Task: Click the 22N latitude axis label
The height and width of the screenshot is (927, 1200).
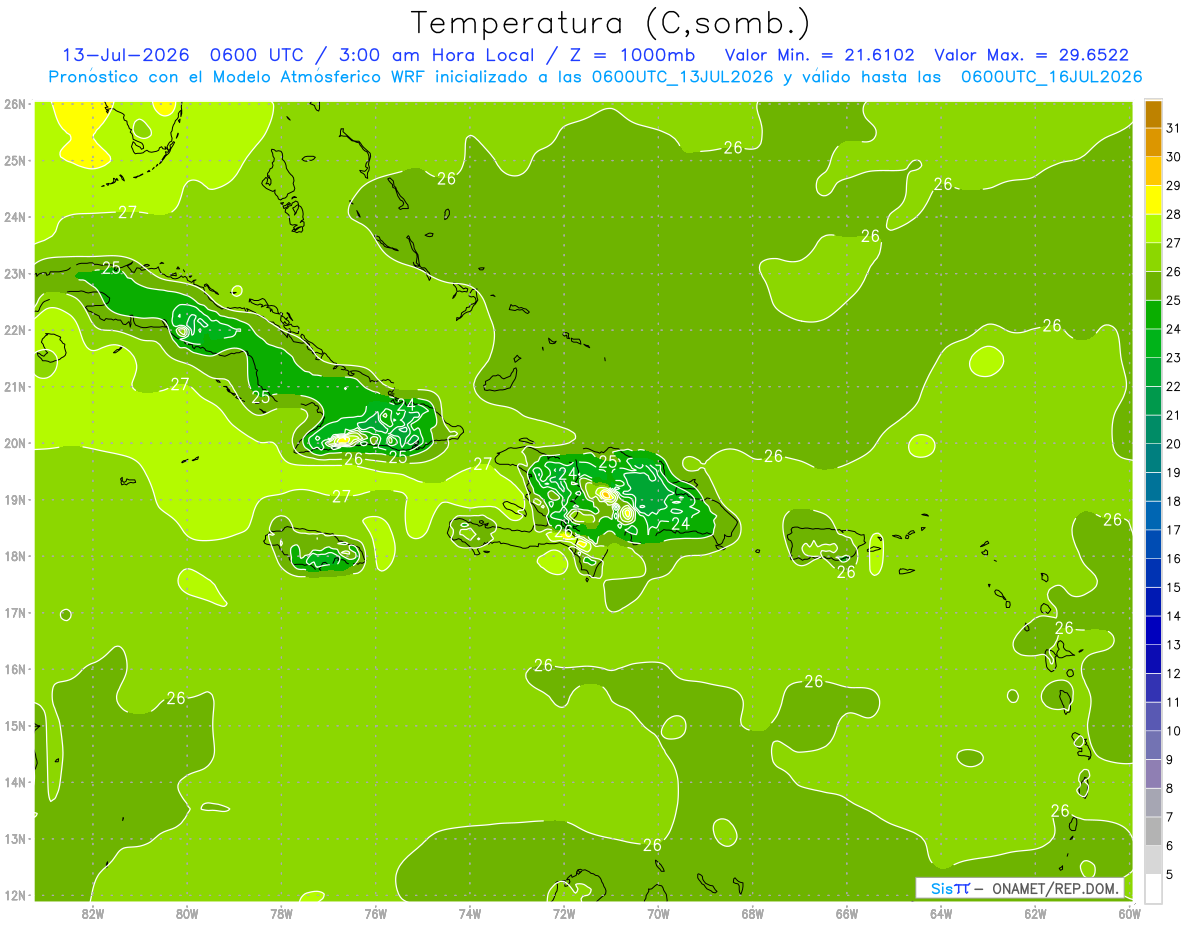Action: [x=14, y=330]
